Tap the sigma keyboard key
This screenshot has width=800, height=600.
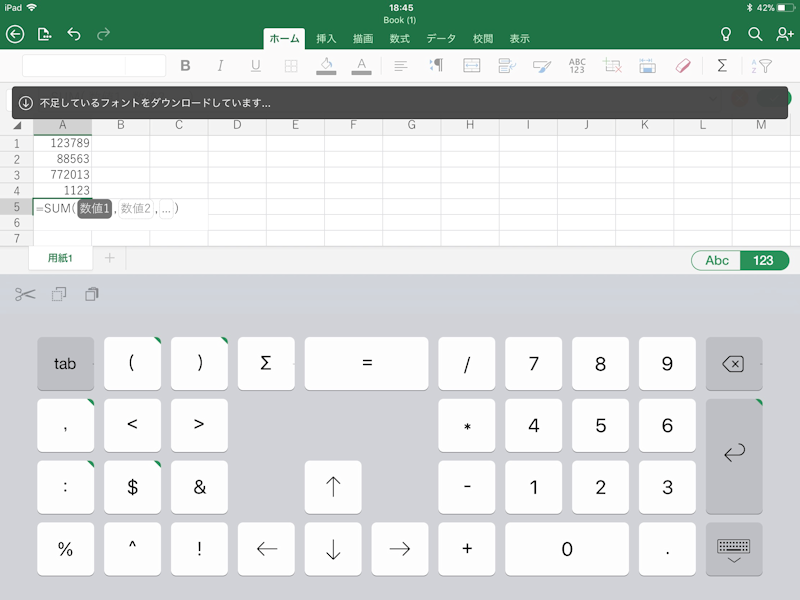point(266,364)
